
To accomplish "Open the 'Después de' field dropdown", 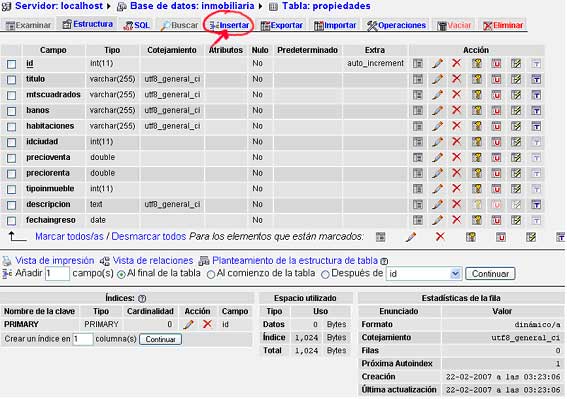I will click(424, 274).
